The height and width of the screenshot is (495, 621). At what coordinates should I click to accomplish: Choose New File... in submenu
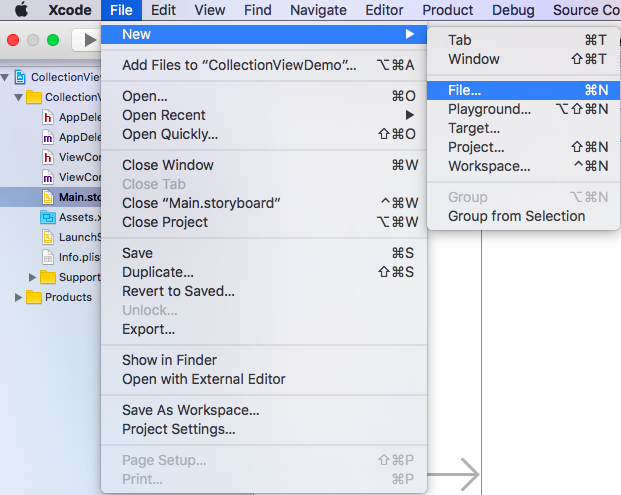tap(524, 90)
